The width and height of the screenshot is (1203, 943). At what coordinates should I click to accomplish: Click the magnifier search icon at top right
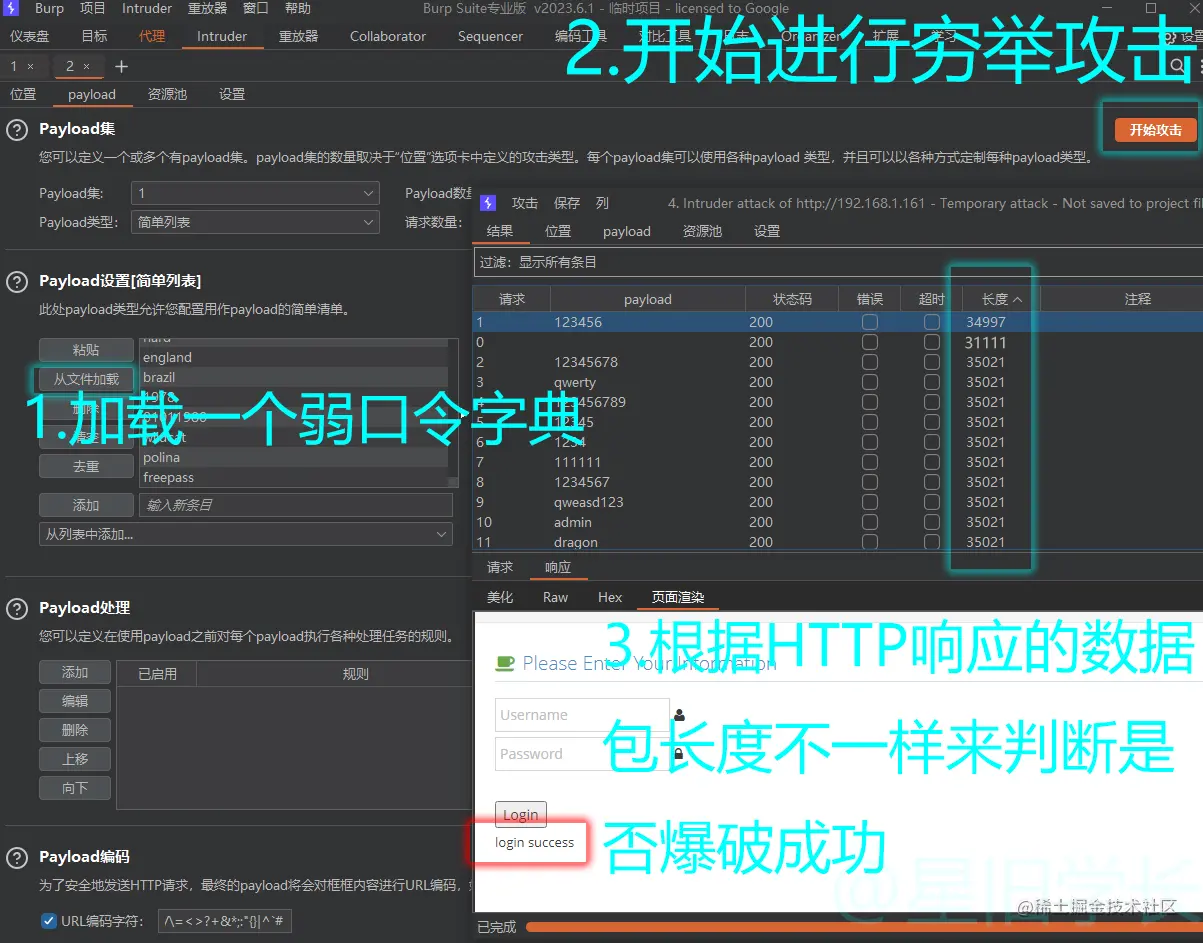[x=1177, y=66]
